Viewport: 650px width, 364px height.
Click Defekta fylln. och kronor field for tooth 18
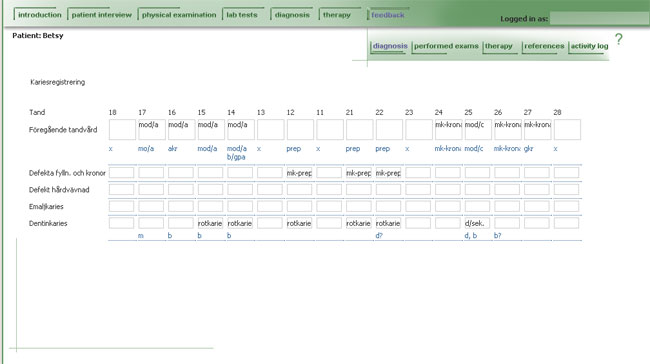[121, 173]
